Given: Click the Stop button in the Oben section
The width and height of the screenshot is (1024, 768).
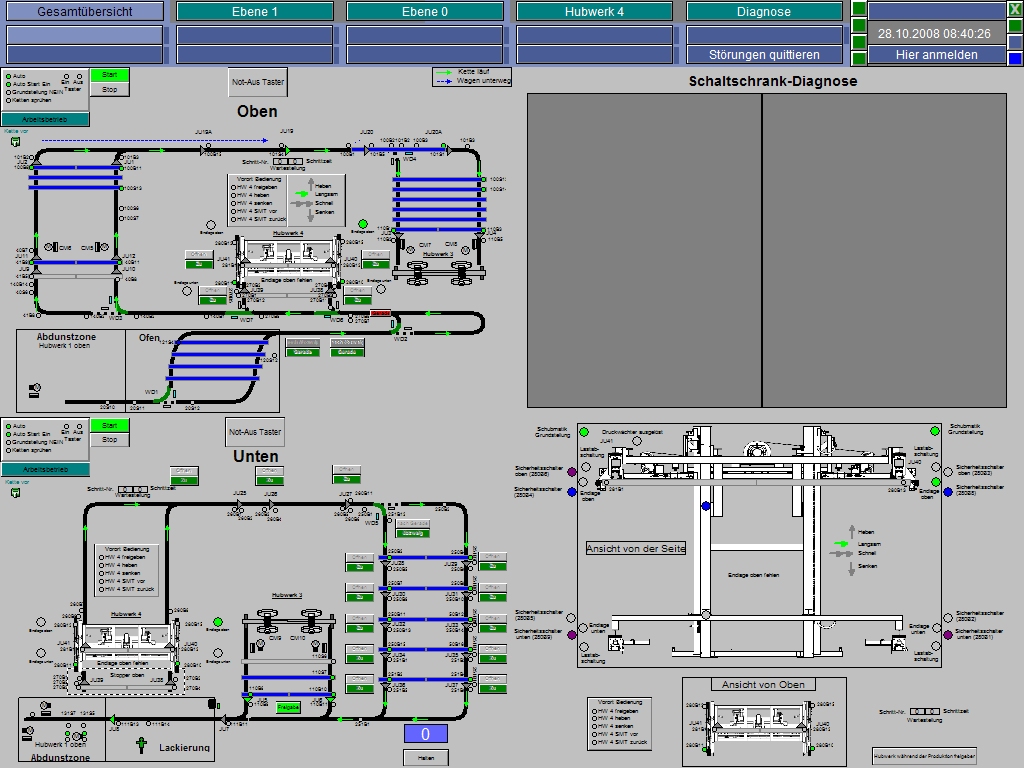Looking at the screenshot, I should [x=110, y=90].
